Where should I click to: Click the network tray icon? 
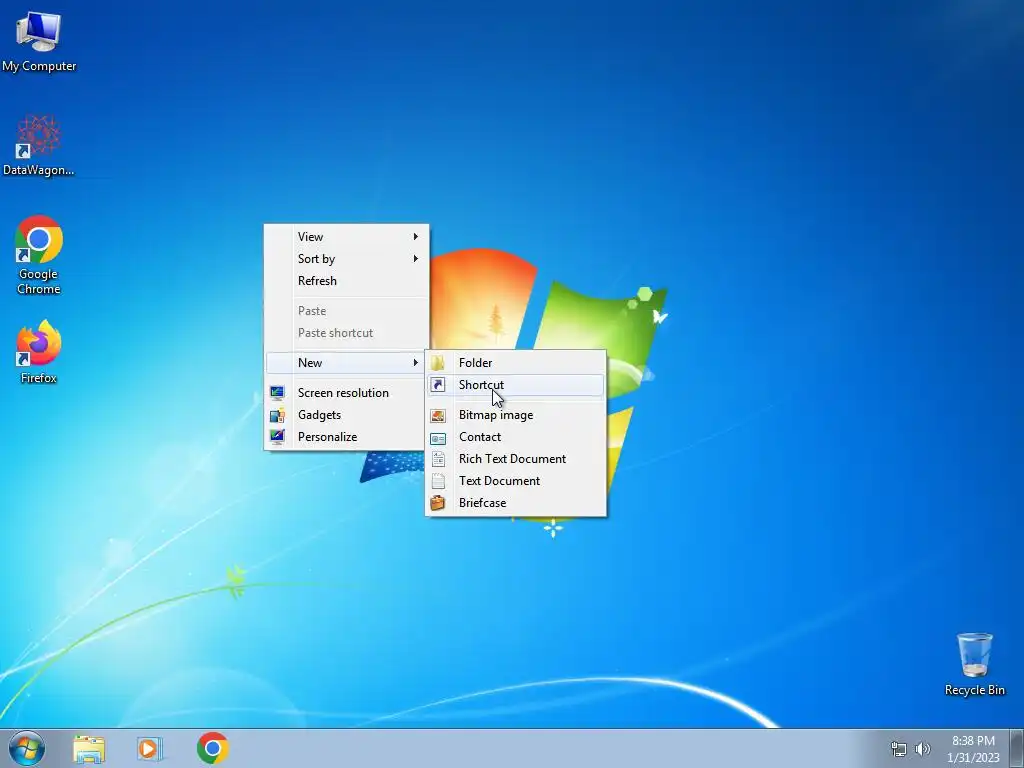[x=899, y=749]
